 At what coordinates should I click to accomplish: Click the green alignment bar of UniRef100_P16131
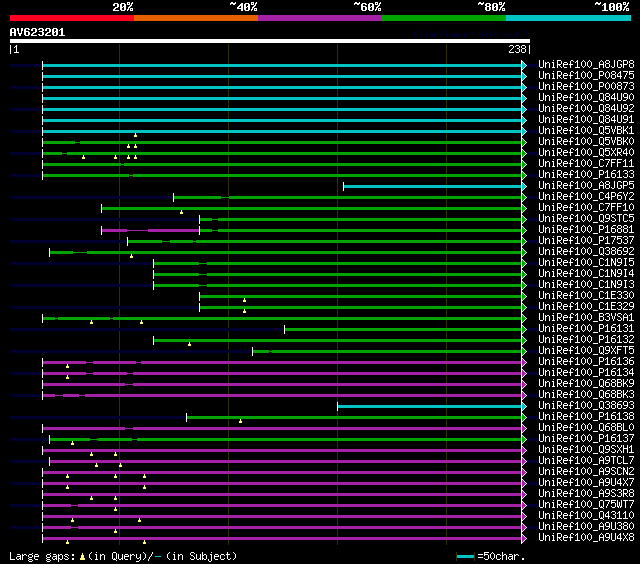pyautogui.click(x=403, y=329)
